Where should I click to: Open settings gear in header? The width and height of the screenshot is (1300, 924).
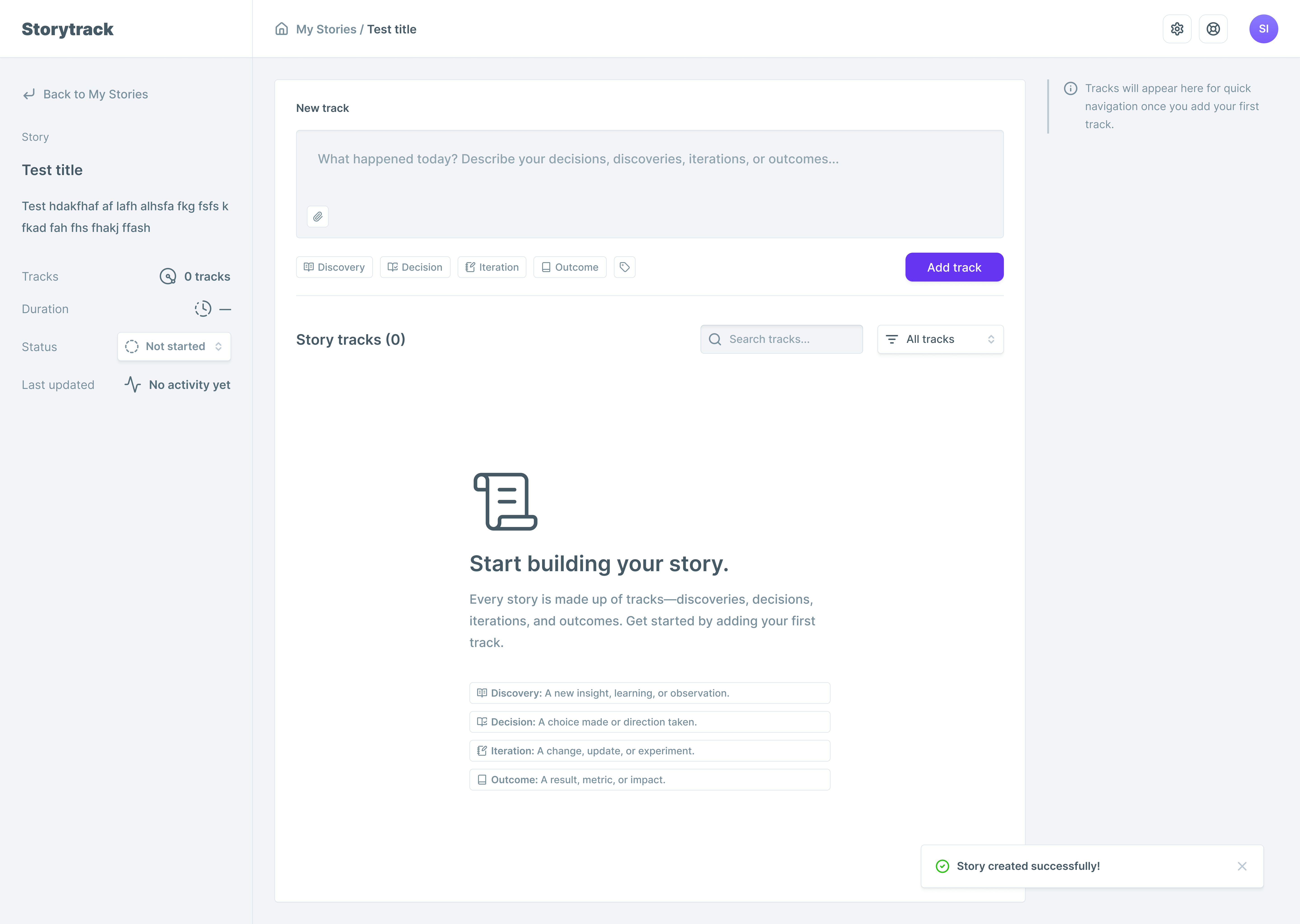(1177, 29)
